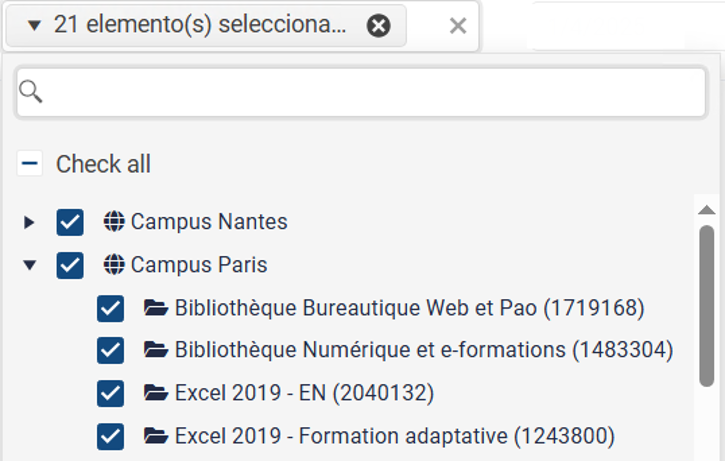Uncheck the Campus Paris checkbox
725x461 pixels.
(70, 265)
